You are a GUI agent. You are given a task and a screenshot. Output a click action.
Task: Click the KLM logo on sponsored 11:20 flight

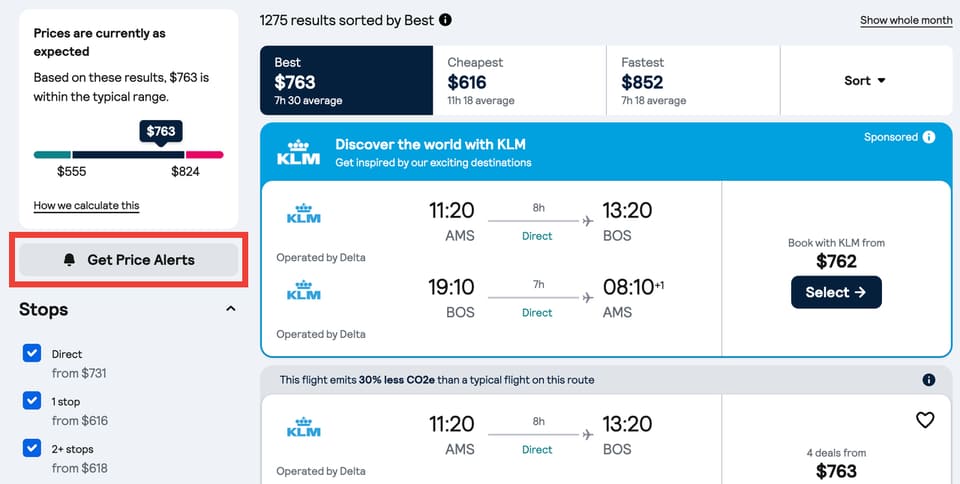[304, 214]
